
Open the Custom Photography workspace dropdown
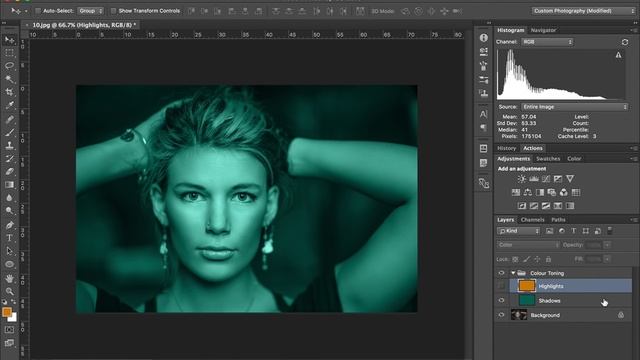[584, 11]
